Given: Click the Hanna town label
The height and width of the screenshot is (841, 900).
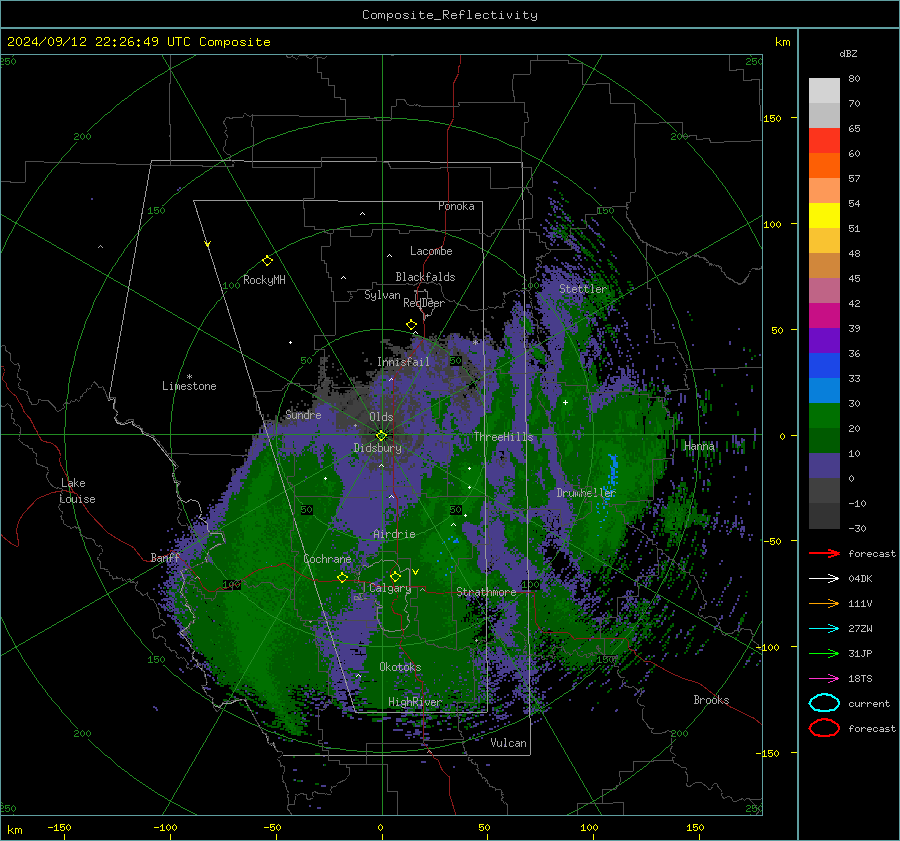Looking at the screenshot, I should pyautogui.click(x=699, y=447).
